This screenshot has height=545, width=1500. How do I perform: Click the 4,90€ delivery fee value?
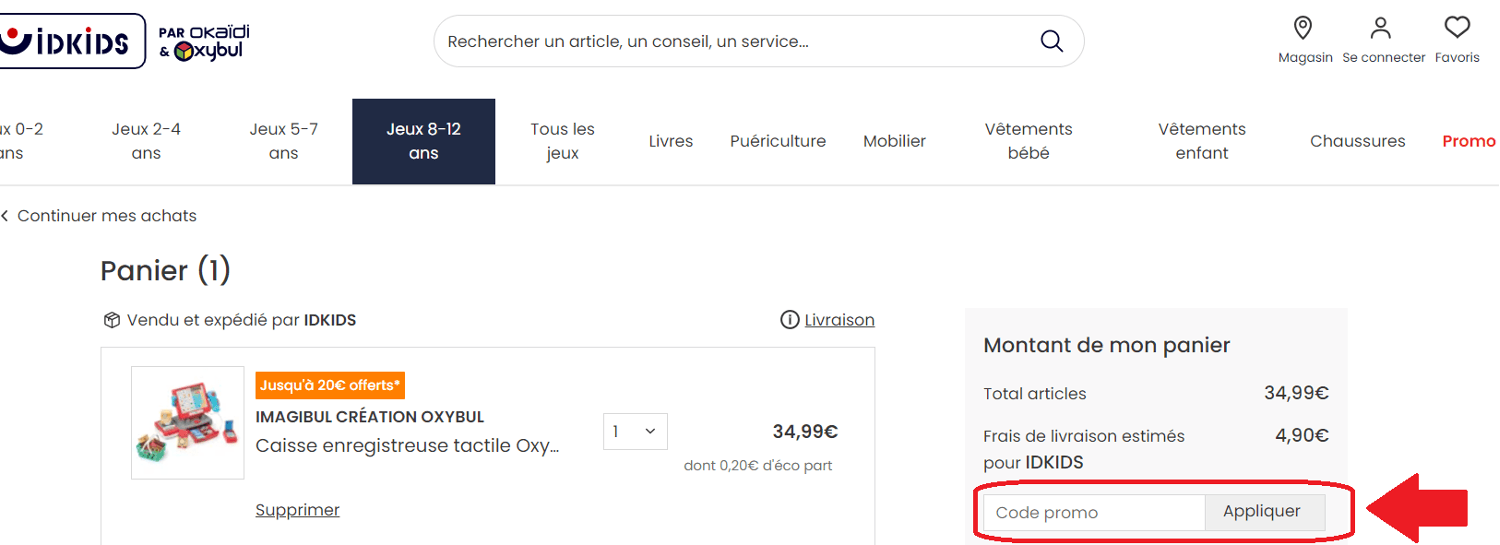pos(1302,435)
